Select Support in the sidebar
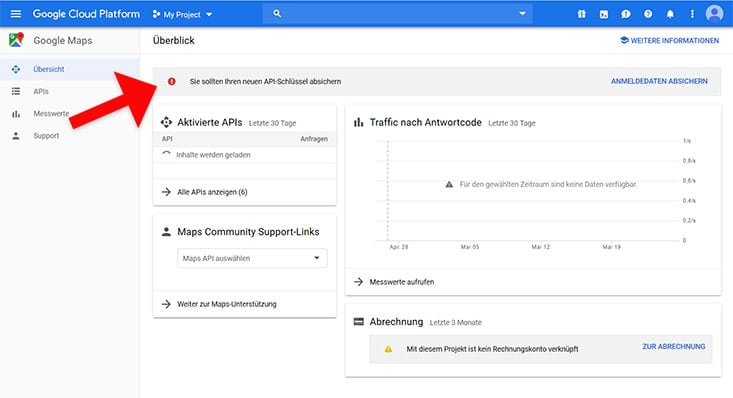The width and height of the screenshot is (733, 398). tap(70, 136)
